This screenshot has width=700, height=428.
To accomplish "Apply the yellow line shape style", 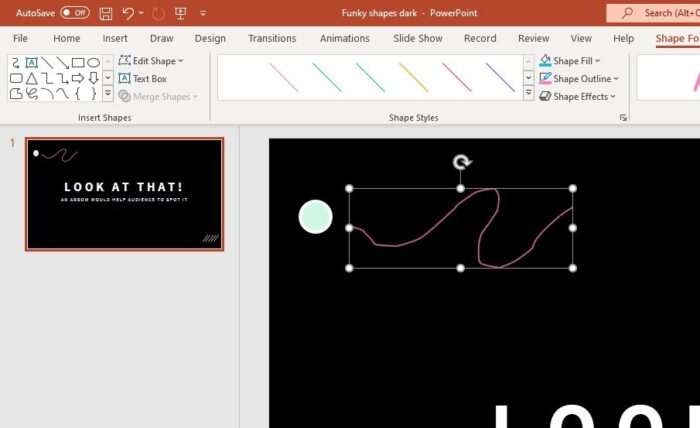I will [x=413, y=77].
